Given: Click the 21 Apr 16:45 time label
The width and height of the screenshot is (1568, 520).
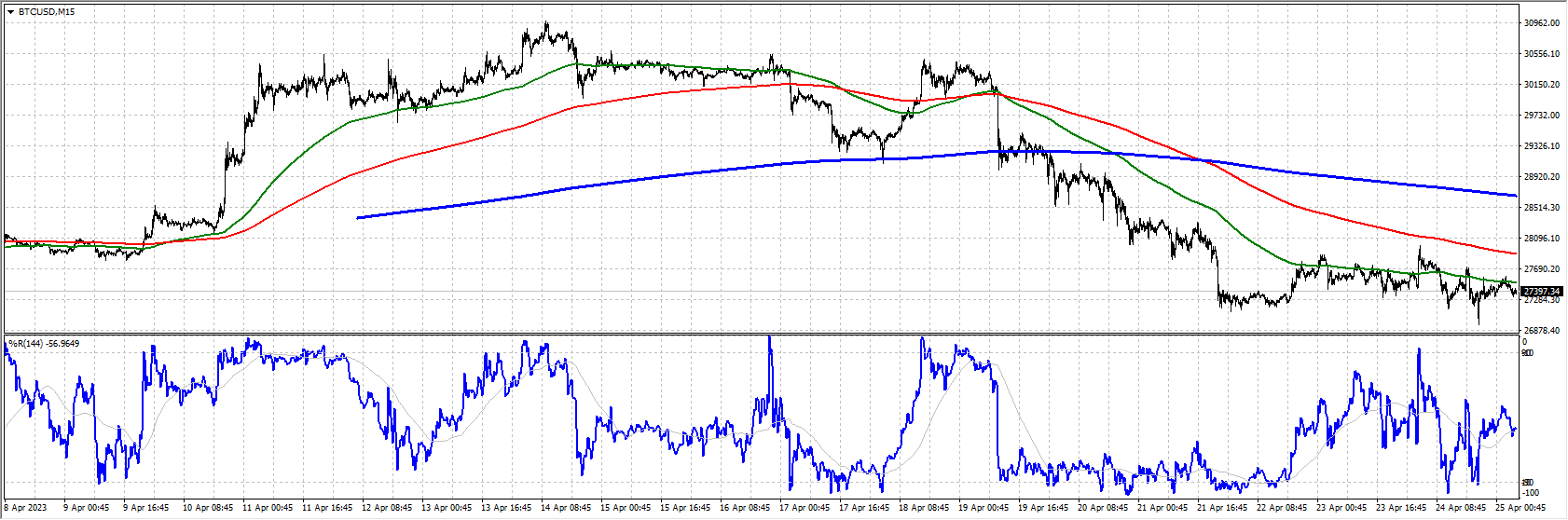Looking at the screenshot, I should coord(1223,508).
